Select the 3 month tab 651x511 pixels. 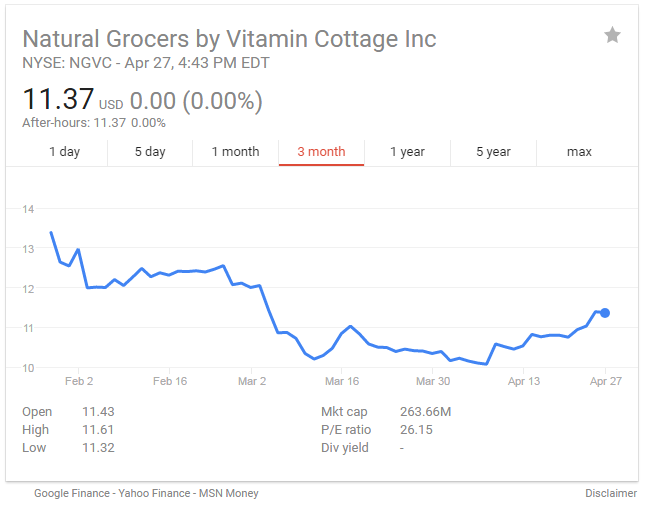point(321,152)
